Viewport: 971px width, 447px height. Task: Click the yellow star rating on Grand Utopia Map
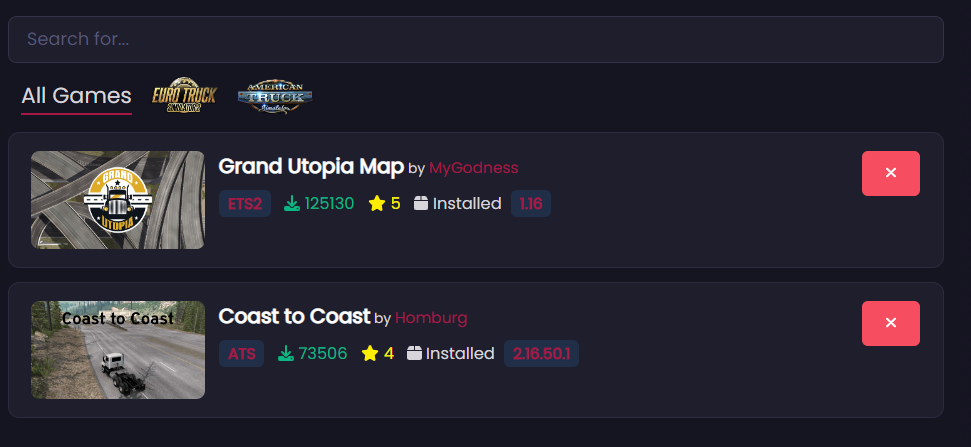[x=377, y=204]
